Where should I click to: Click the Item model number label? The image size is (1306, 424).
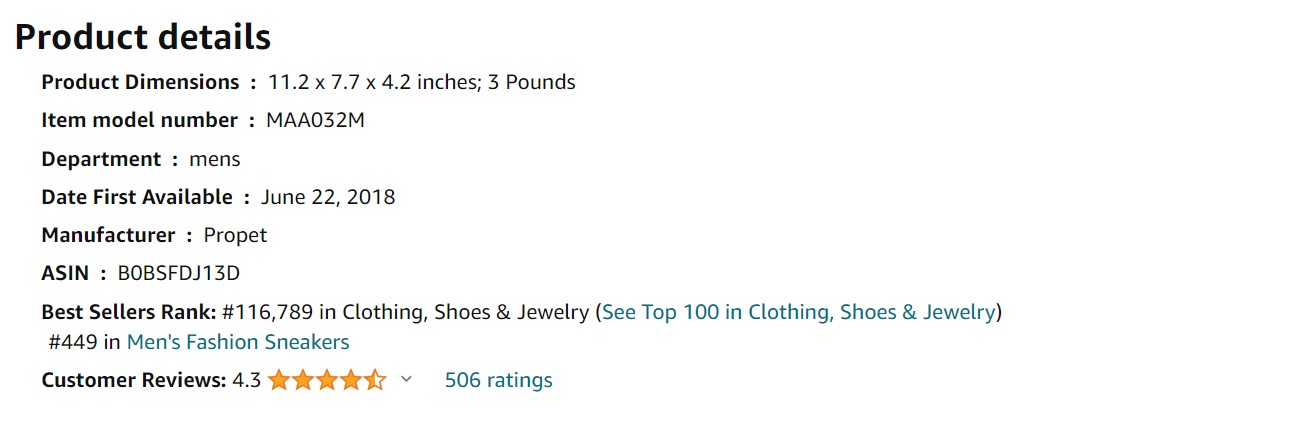(x=139, y=120)
